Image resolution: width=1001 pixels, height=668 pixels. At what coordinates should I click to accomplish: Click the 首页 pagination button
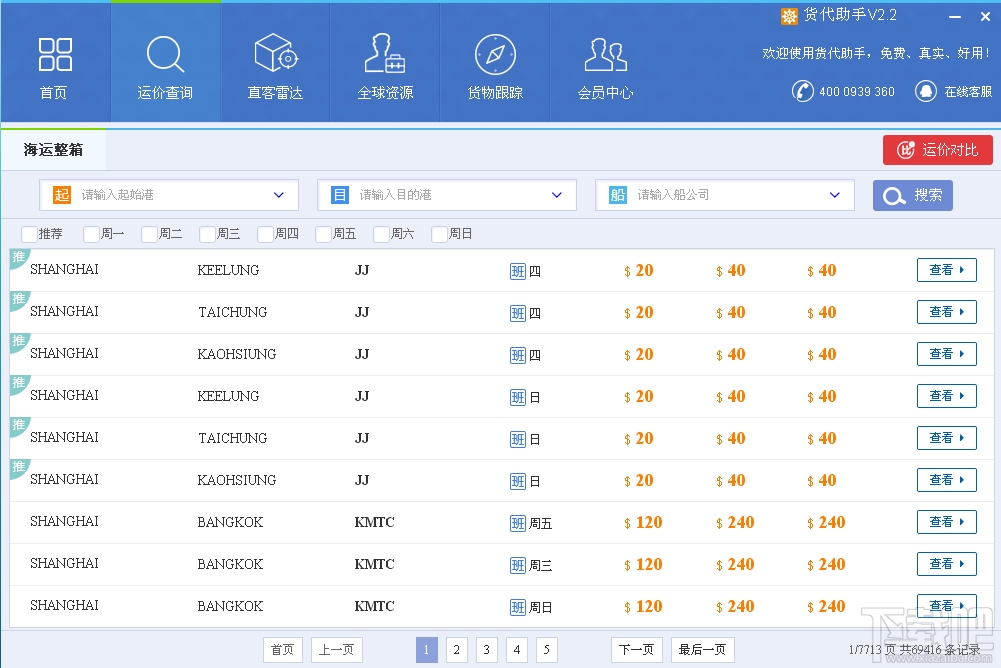[282, 650]
